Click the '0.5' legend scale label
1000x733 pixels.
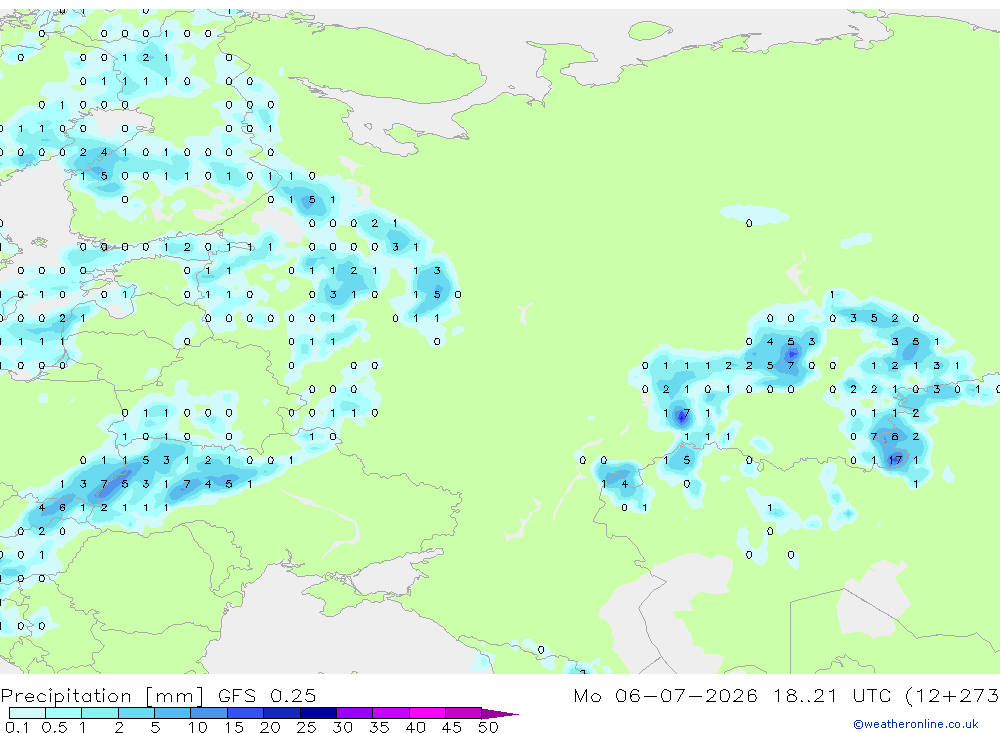coord(54,727)
